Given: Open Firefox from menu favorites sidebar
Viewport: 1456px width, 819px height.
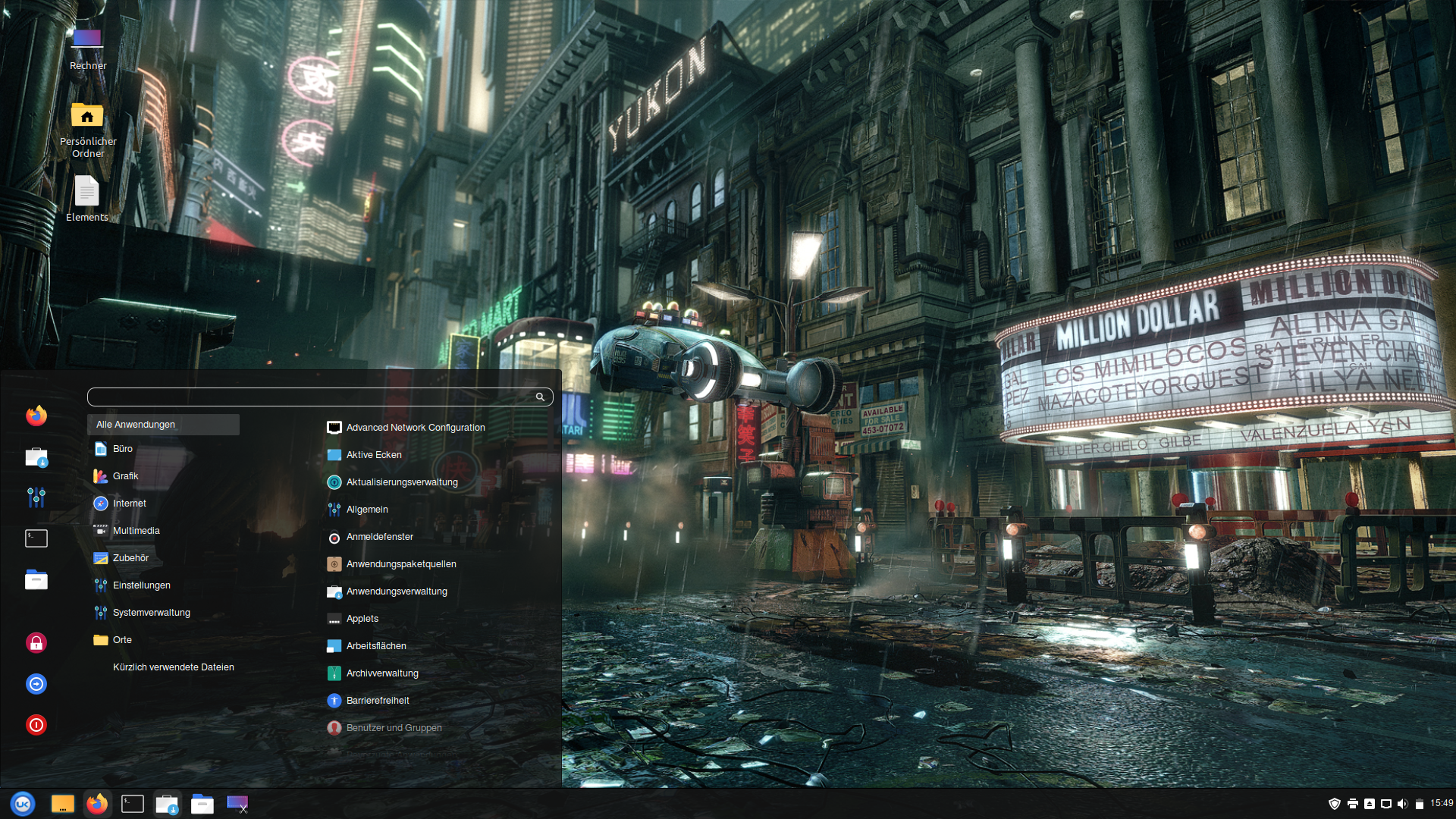Looking at the screenshot, I should 36,416.
